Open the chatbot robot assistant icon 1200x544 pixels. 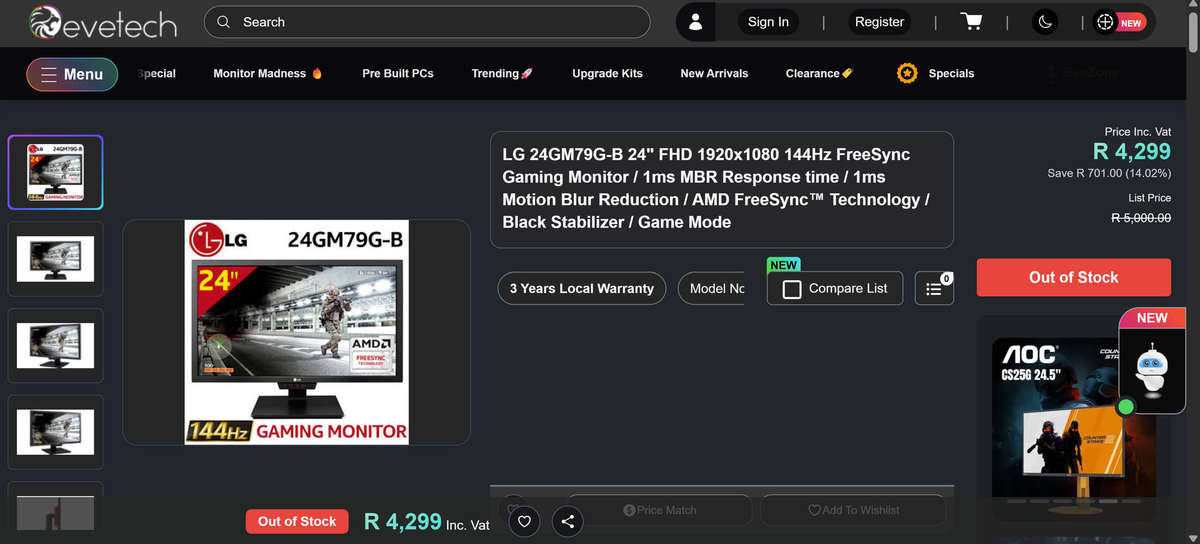[x=1152, y=369]
